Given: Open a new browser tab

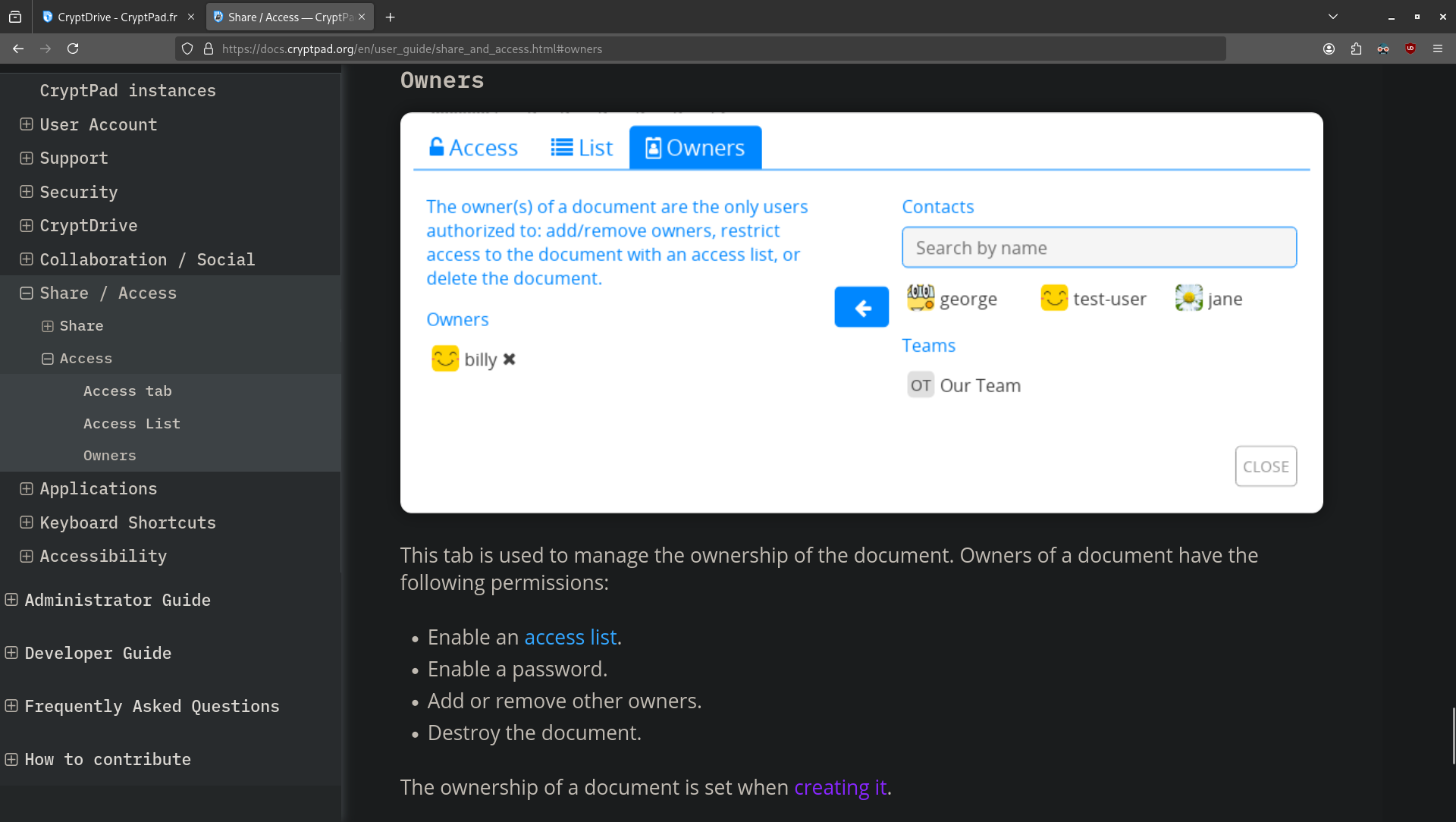Looking at the screenshot, I should pyautogui.click(x=390, y=17).
